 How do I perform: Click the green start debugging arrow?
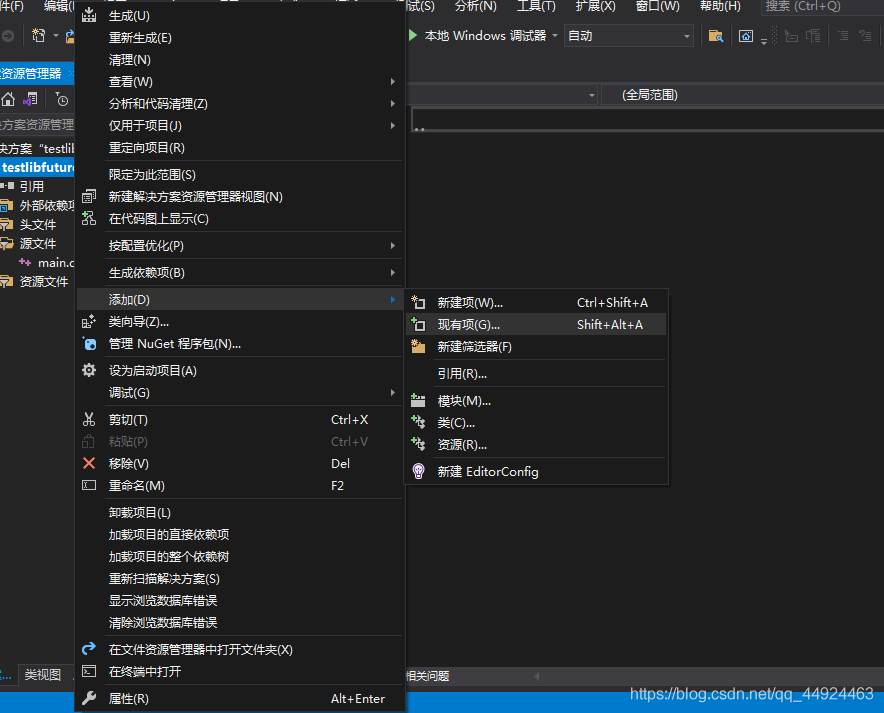[x=413, y=36]
